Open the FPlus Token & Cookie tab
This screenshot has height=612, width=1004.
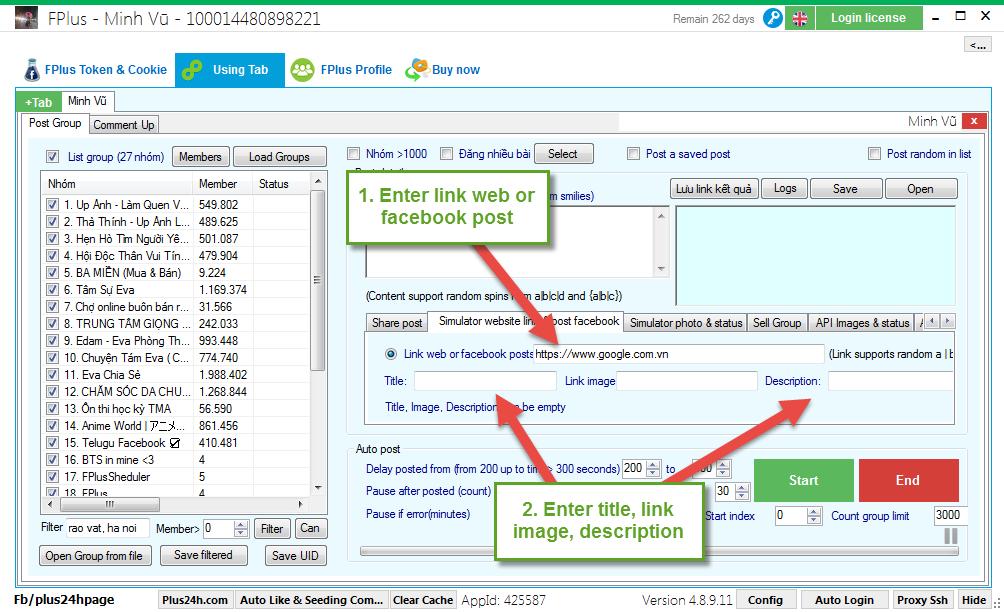(x=95, y=70)
